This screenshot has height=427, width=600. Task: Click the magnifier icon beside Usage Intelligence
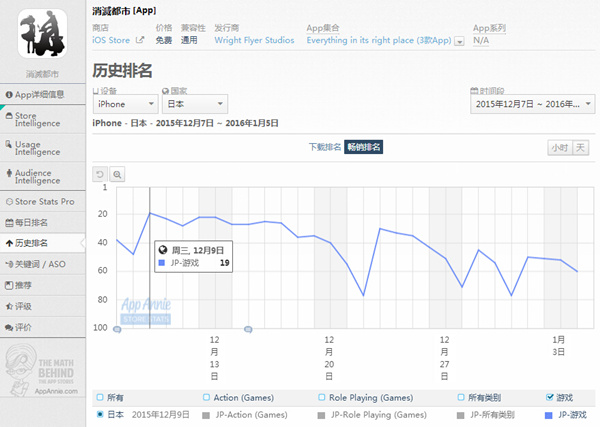pos(9,144)
